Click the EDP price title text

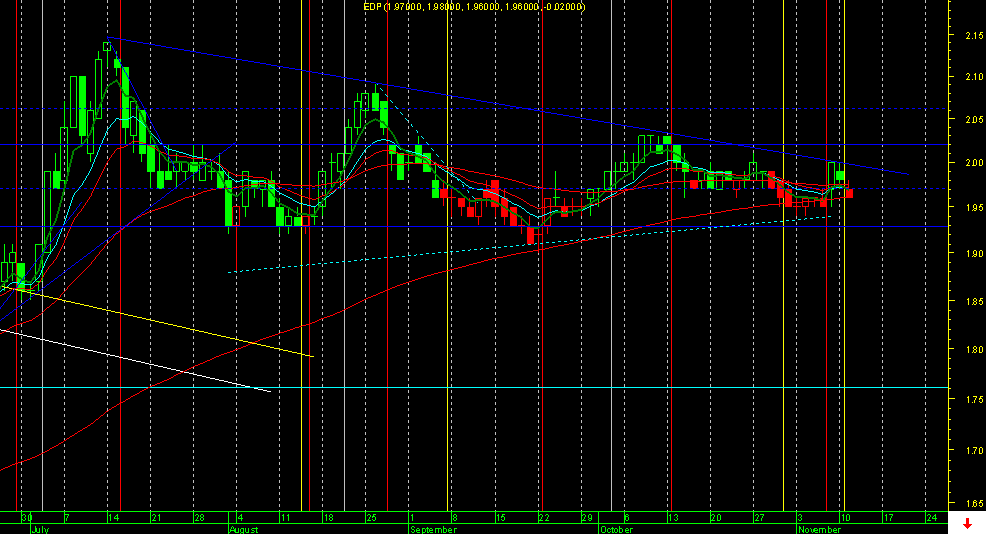[474, 7]
